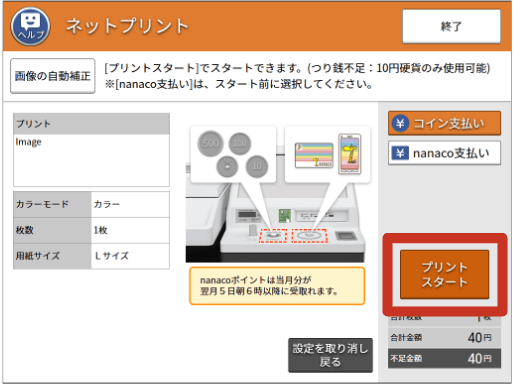Click the 枚数 label cell
Image resolution: width=514 pixels, height=384 pixels.
click(x=52, y=230)
